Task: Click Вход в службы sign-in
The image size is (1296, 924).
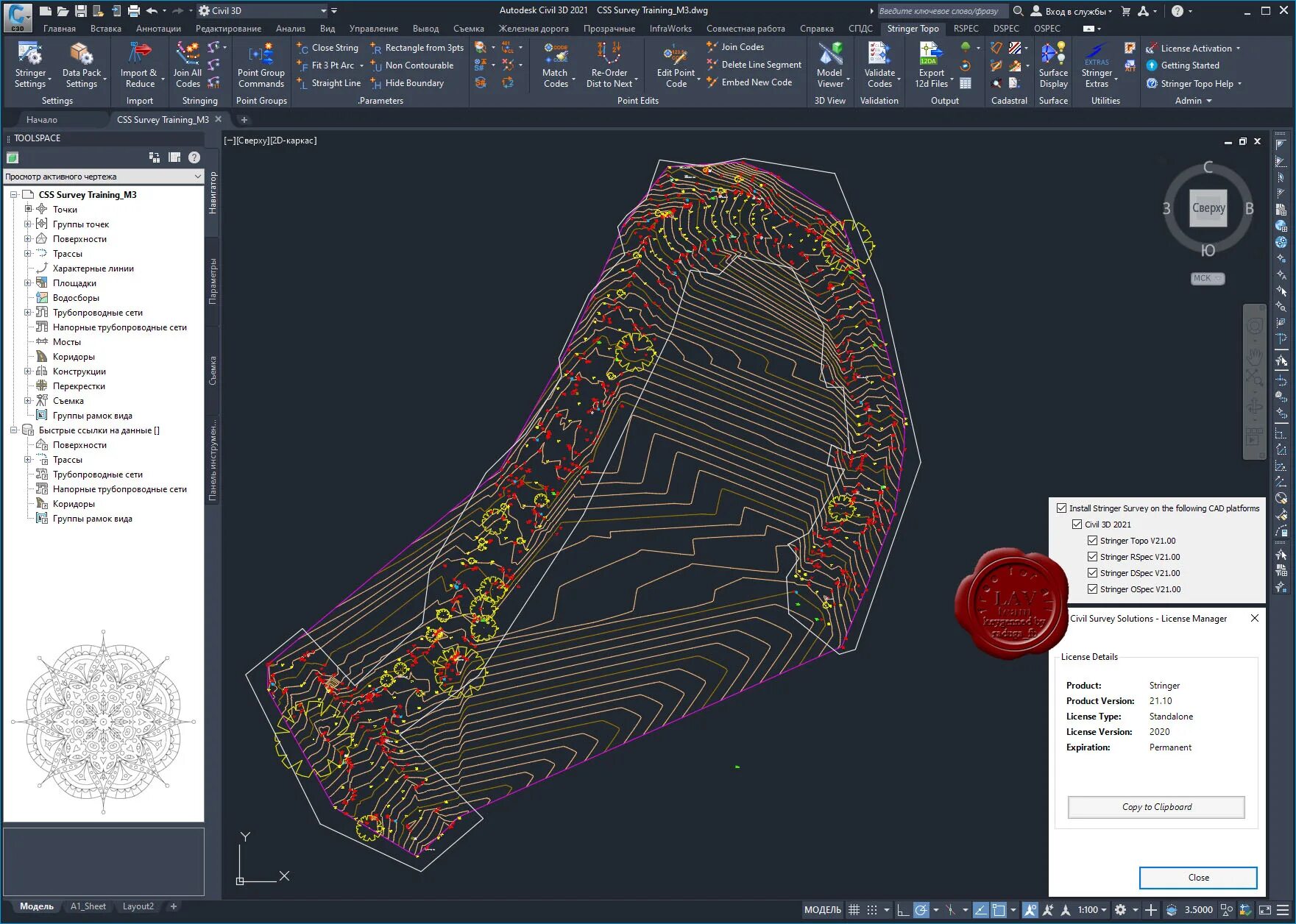Action: (x=1072, y=11)
